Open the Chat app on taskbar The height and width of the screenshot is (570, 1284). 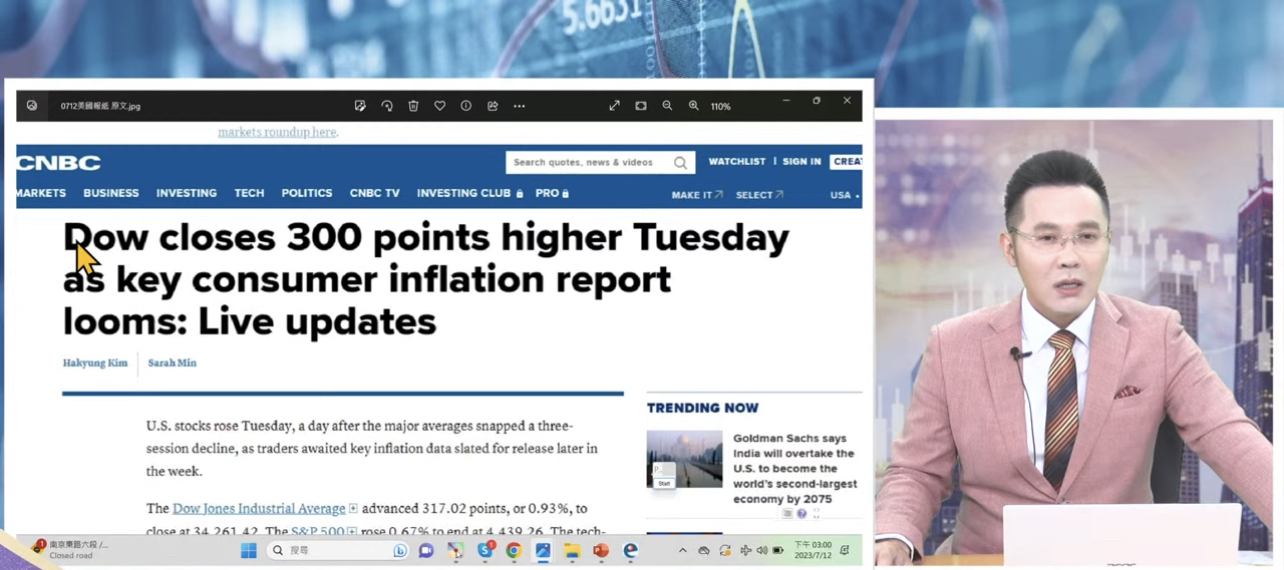426,550
